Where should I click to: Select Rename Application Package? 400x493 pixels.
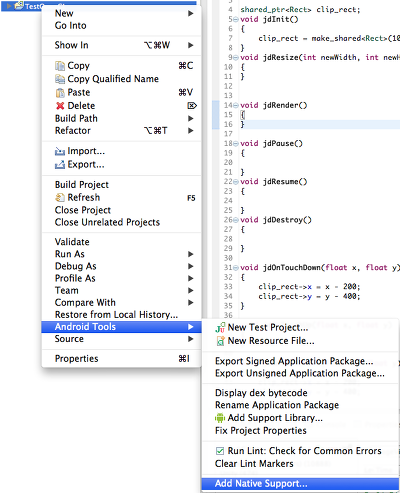301,405
